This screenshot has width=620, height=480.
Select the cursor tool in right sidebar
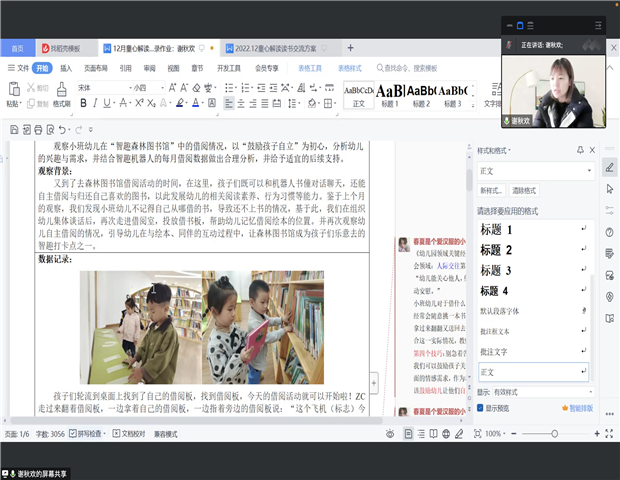610,189
